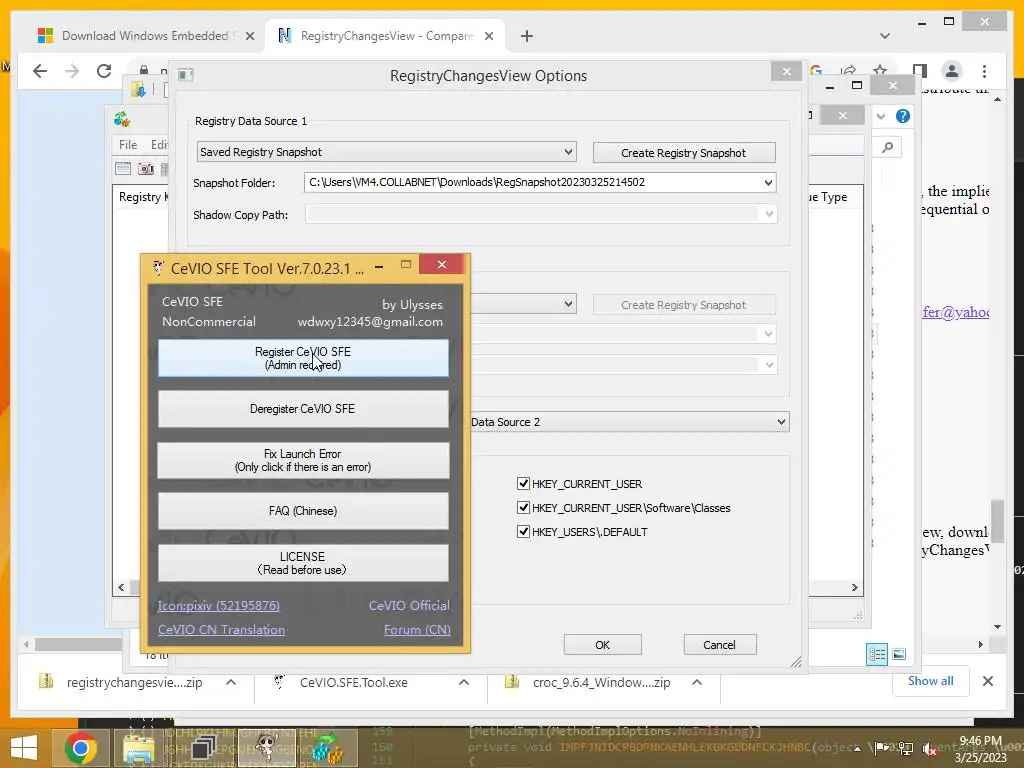The image size is (1024, 768).
Task: Click the RegistryChangesView taskbar icon
Action: tap(327, 748)
